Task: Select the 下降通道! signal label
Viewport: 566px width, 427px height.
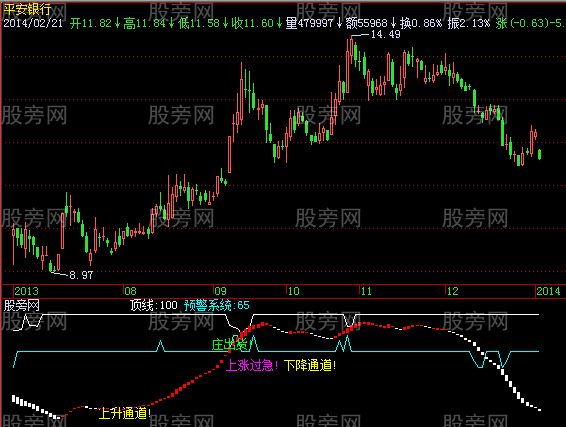Action: 310,365
